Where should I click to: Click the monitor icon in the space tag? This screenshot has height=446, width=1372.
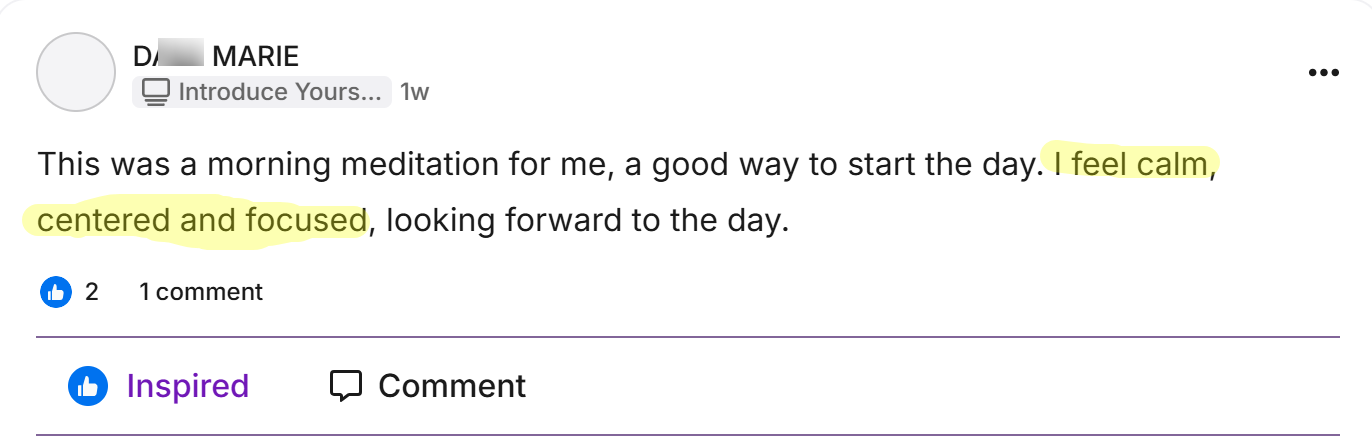(x=155, y=93)
